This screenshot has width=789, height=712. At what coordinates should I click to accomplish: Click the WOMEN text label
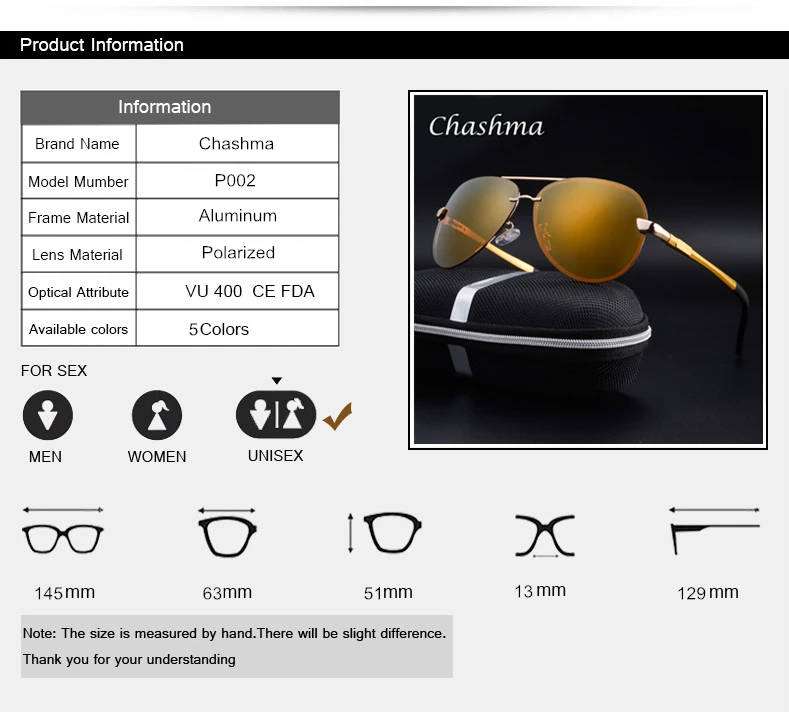pos(157,457)
